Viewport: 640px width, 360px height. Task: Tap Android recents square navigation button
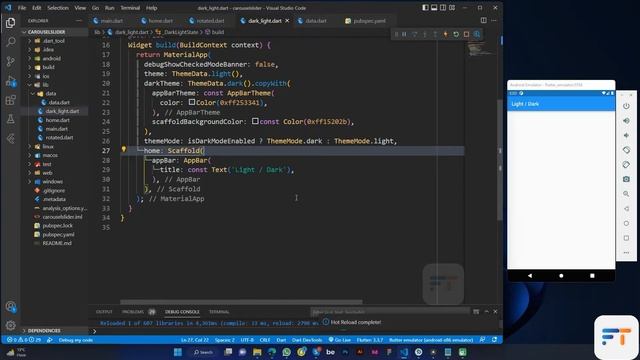coord(592,276)
